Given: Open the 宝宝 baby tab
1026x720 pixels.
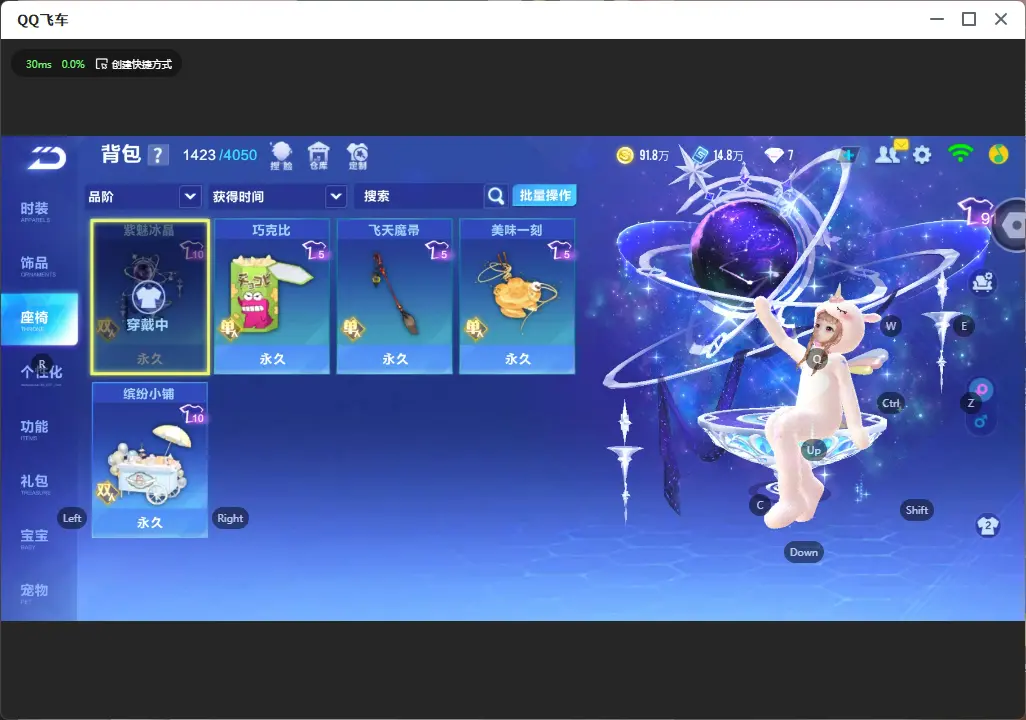Looking at the screenshot, I should [x=35, y=537].
